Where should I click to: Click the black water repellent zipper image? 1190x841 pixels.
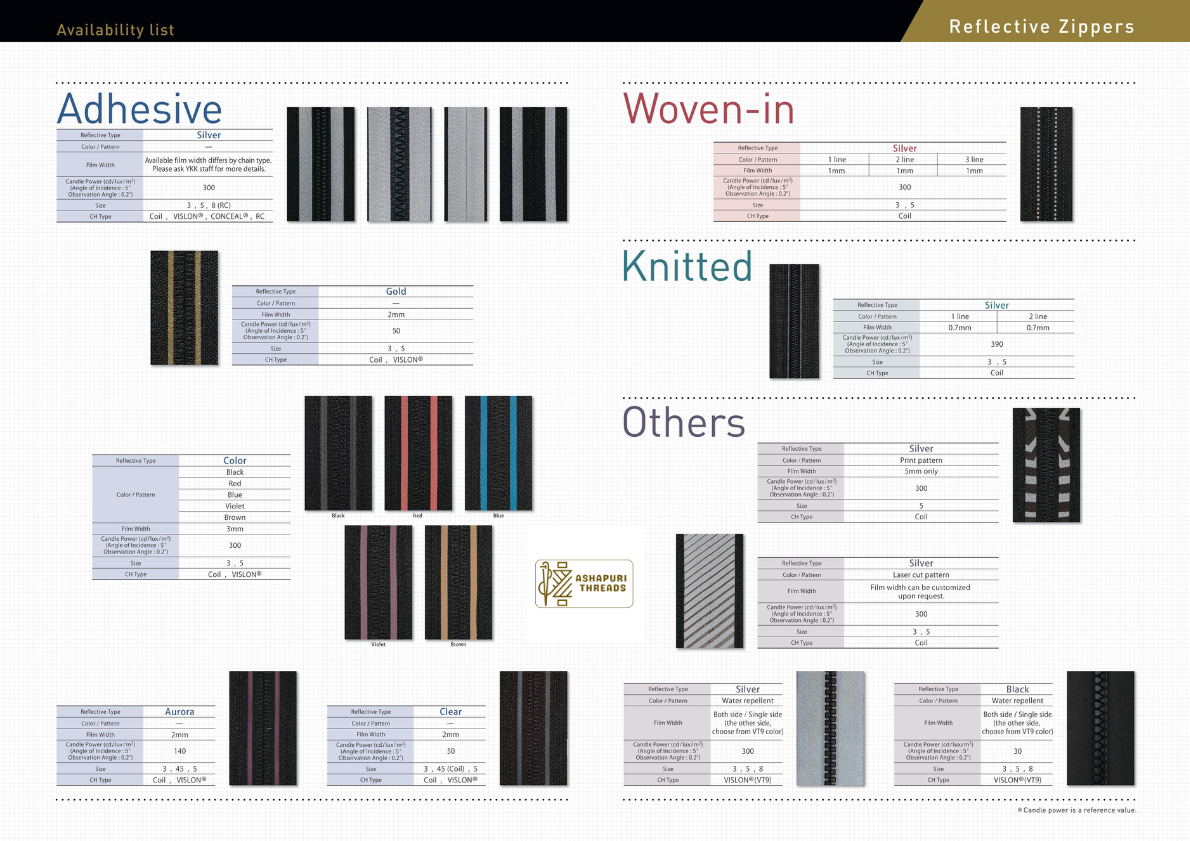point(1100,728)
